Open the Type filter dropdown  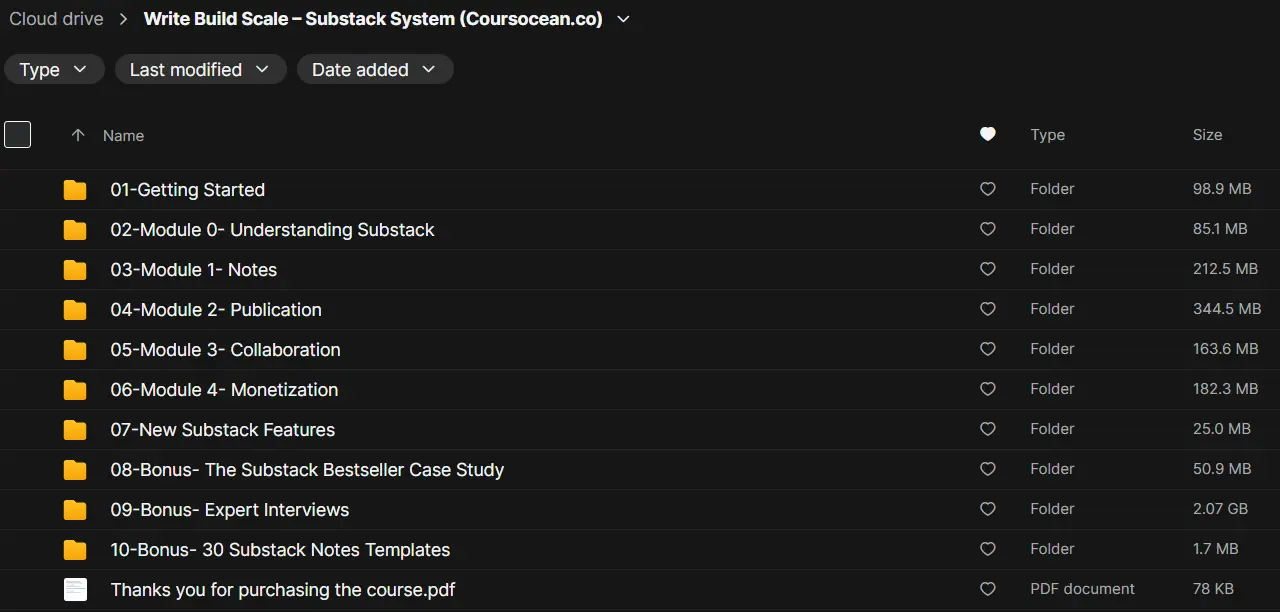[54, 69]
